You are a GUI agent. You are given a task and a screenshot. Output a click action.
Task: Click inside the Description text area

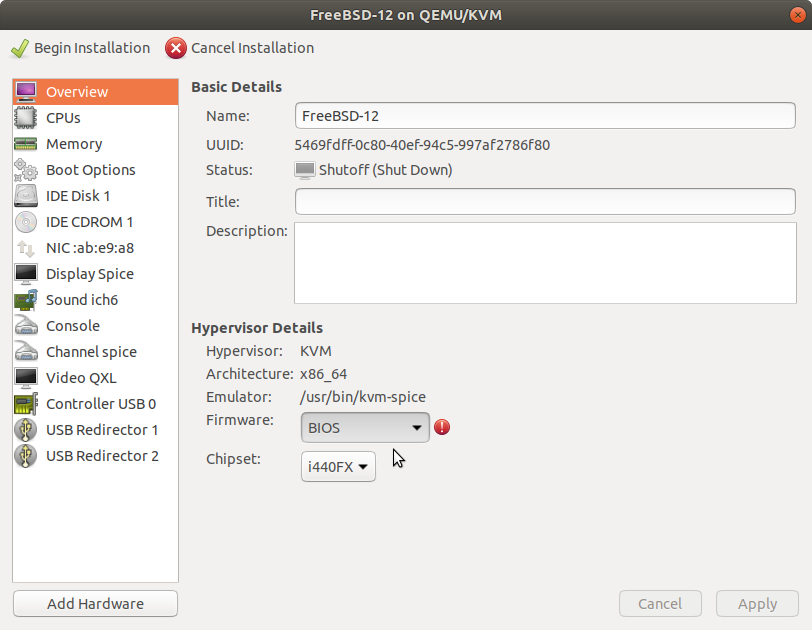pyautogui.click(x=545, y=263)
